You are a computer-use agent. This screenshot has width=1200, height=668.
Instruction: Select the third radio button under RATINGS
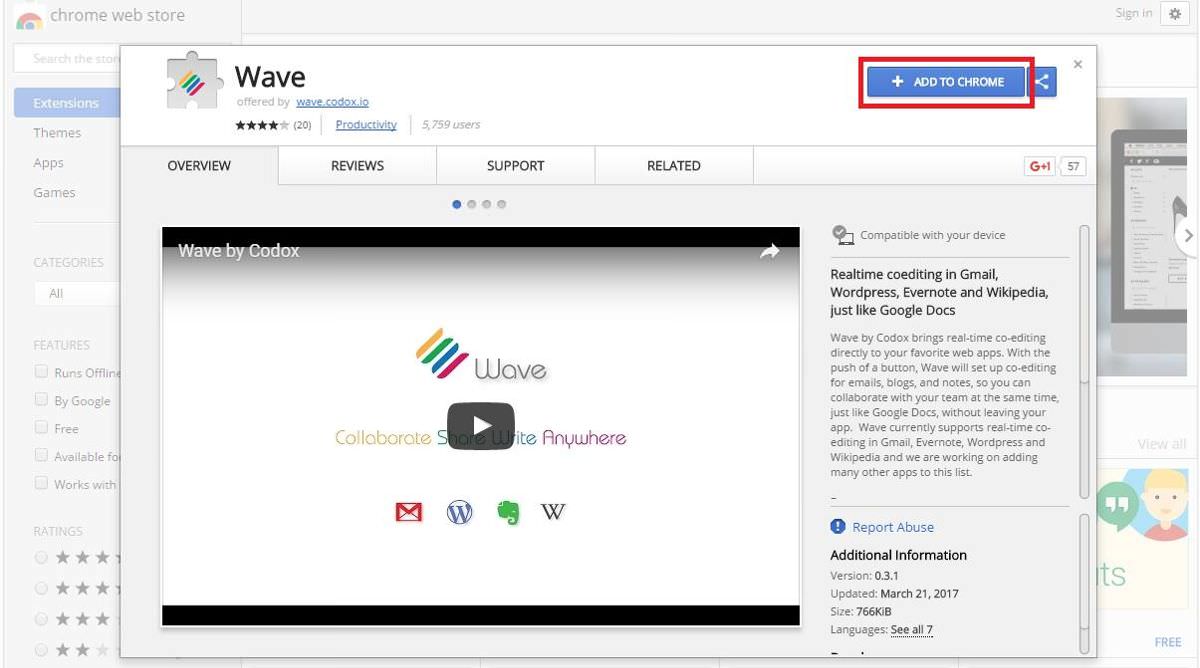click(41, 619)
